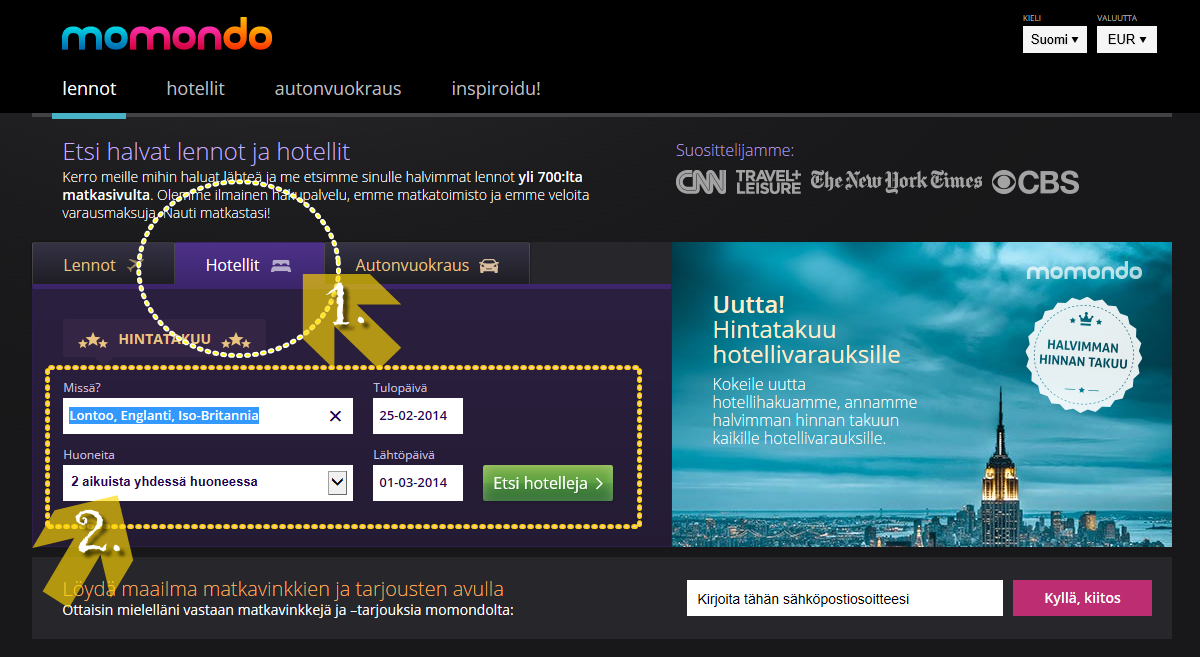Open autonvuokraus in the top navigation
Viewport: 1200px width, 657px height.
(338, 89)
